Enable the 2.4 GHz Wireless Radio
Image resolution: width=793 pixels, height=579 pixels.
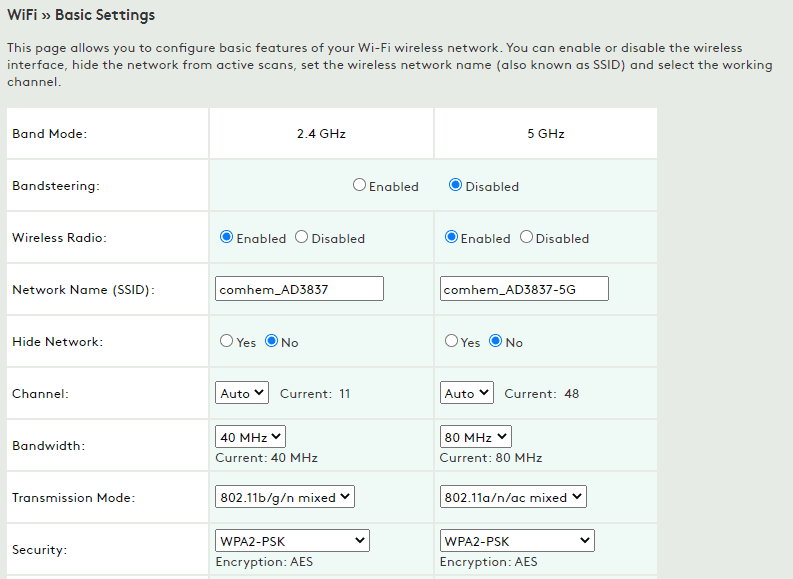point(227,238)
